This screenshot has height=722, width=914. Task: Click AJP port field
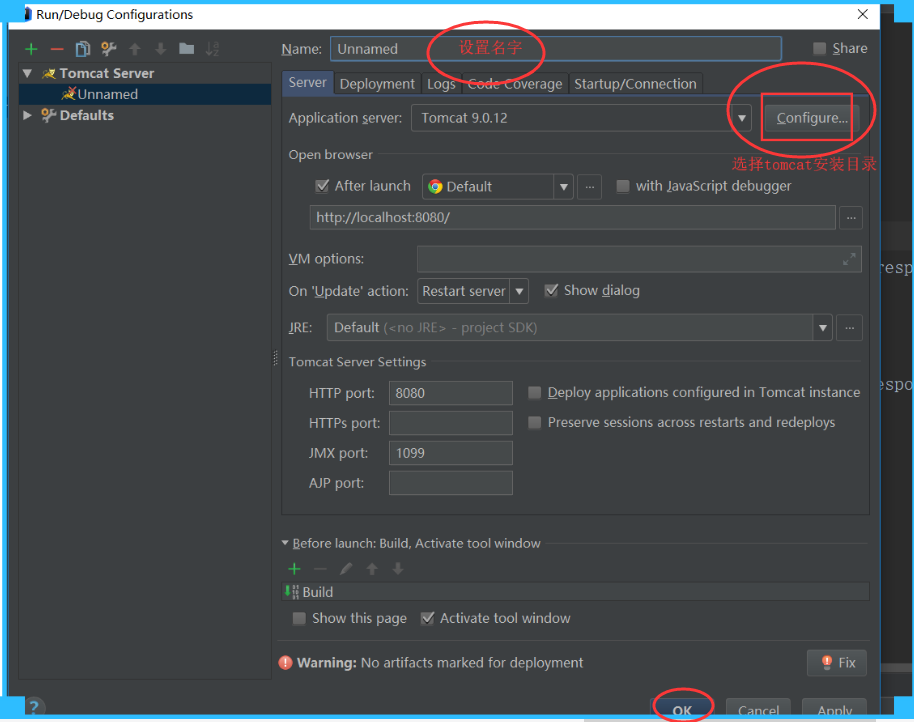coord(451,483)
